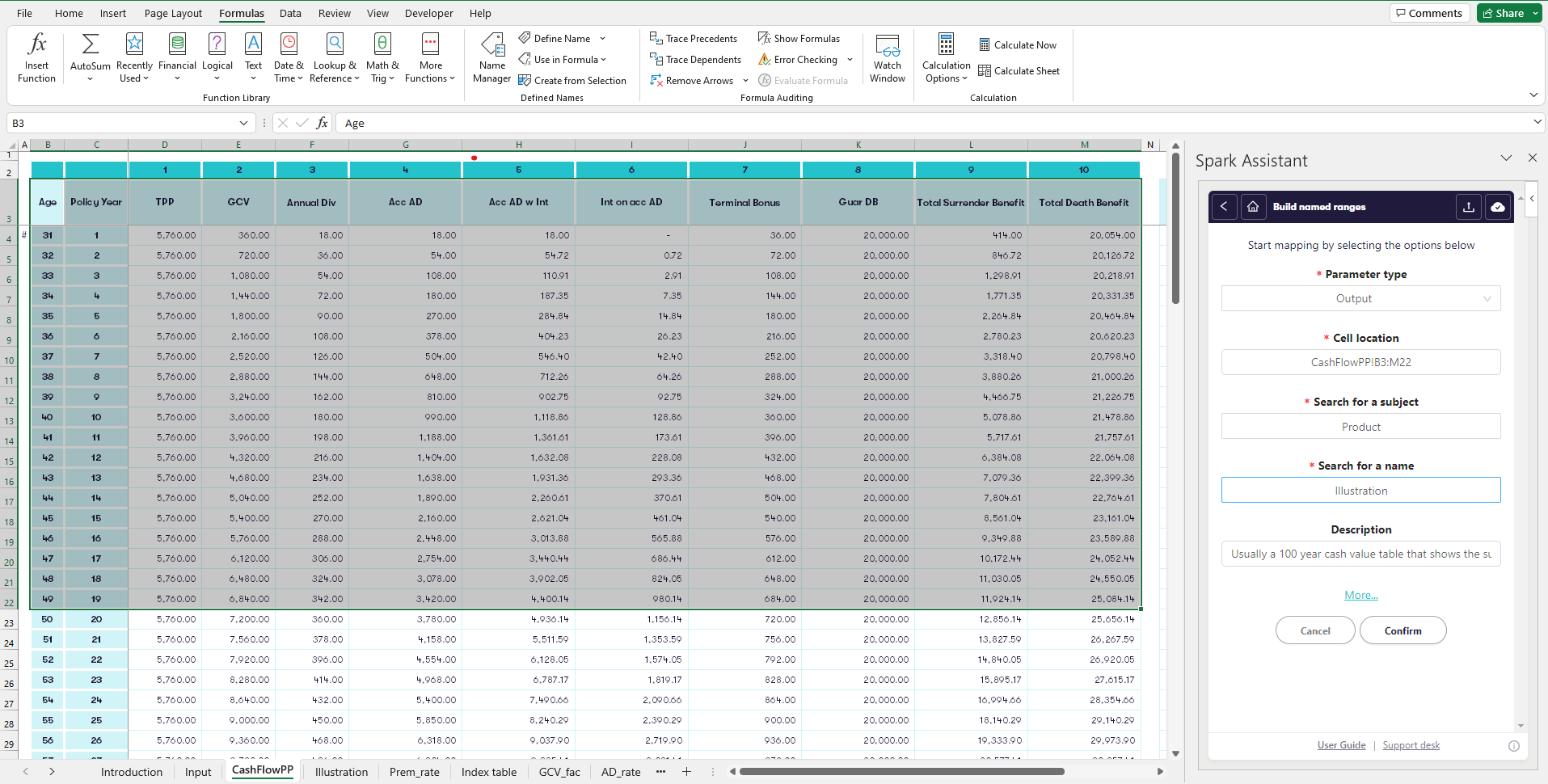Click the Search for a name field
This screenshot has width=1548, height=784.
pos(1360,491)
